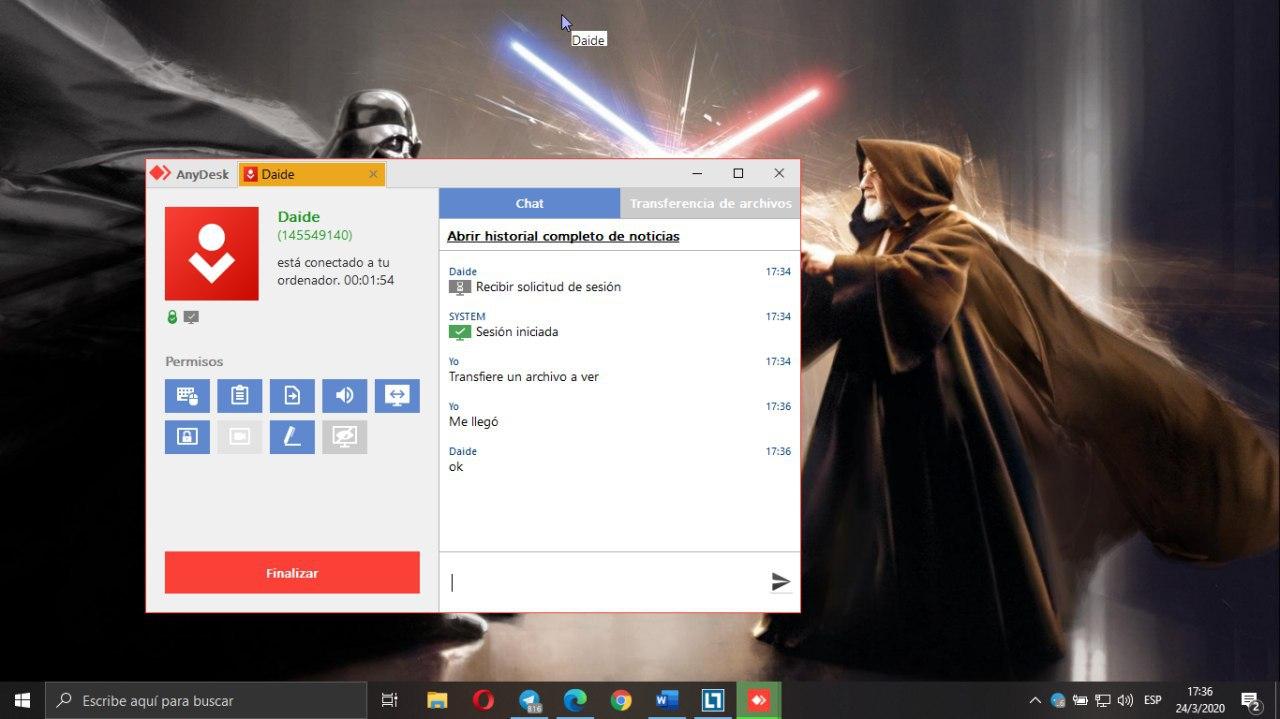Click the Permisos section heading
Viewport: 1280px width, 719px height.
pos(194,362)
